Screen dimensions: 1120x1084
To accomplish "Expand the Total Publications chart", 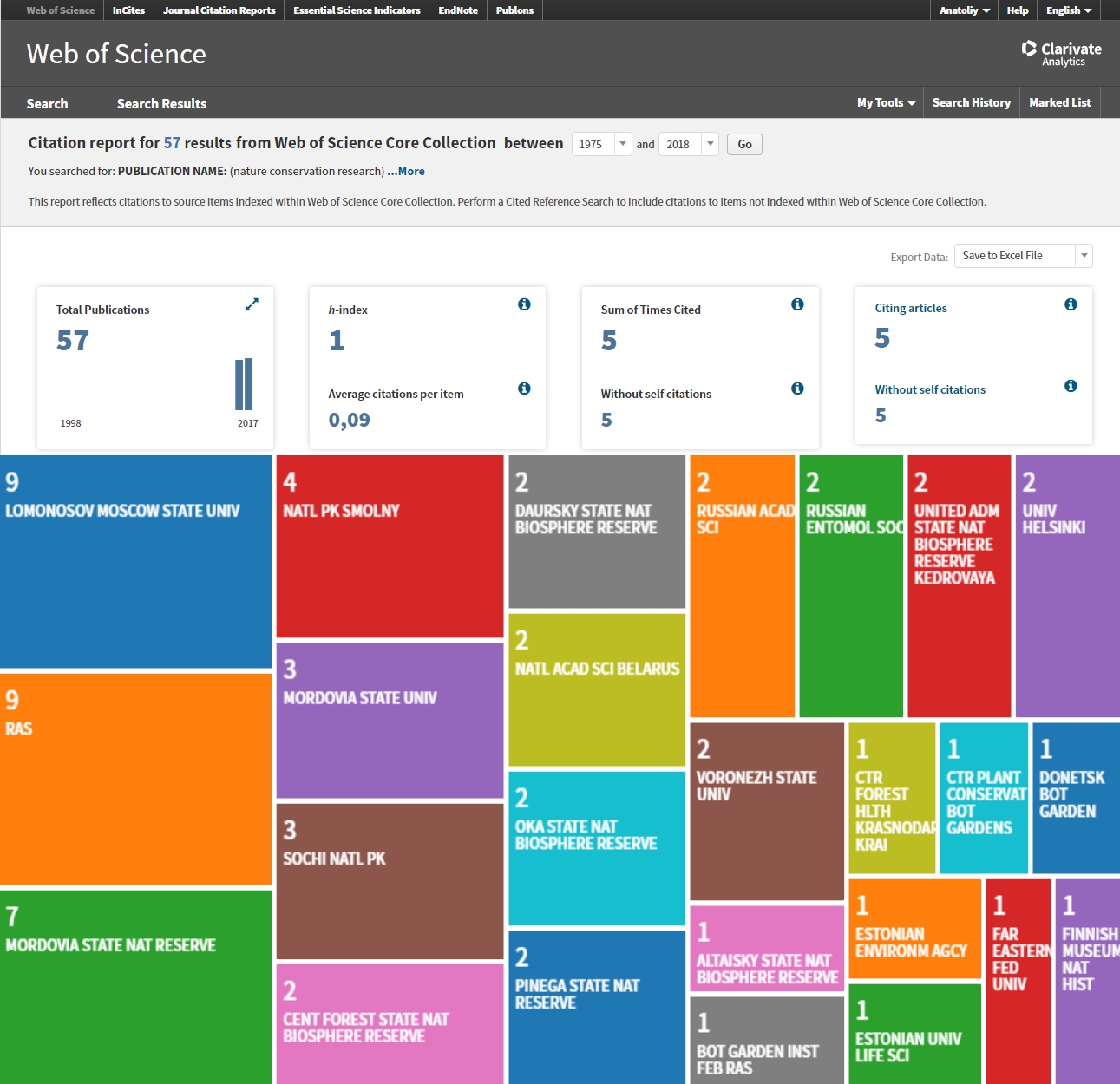I will click(252, 304).
